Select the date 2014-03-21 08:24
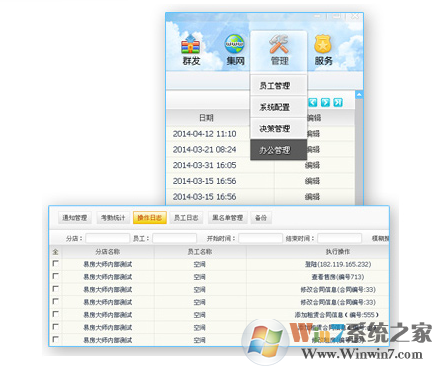Image resolution: width=439 pixels, height=368 pixels. pyautogui.click(x=204, y=149)
